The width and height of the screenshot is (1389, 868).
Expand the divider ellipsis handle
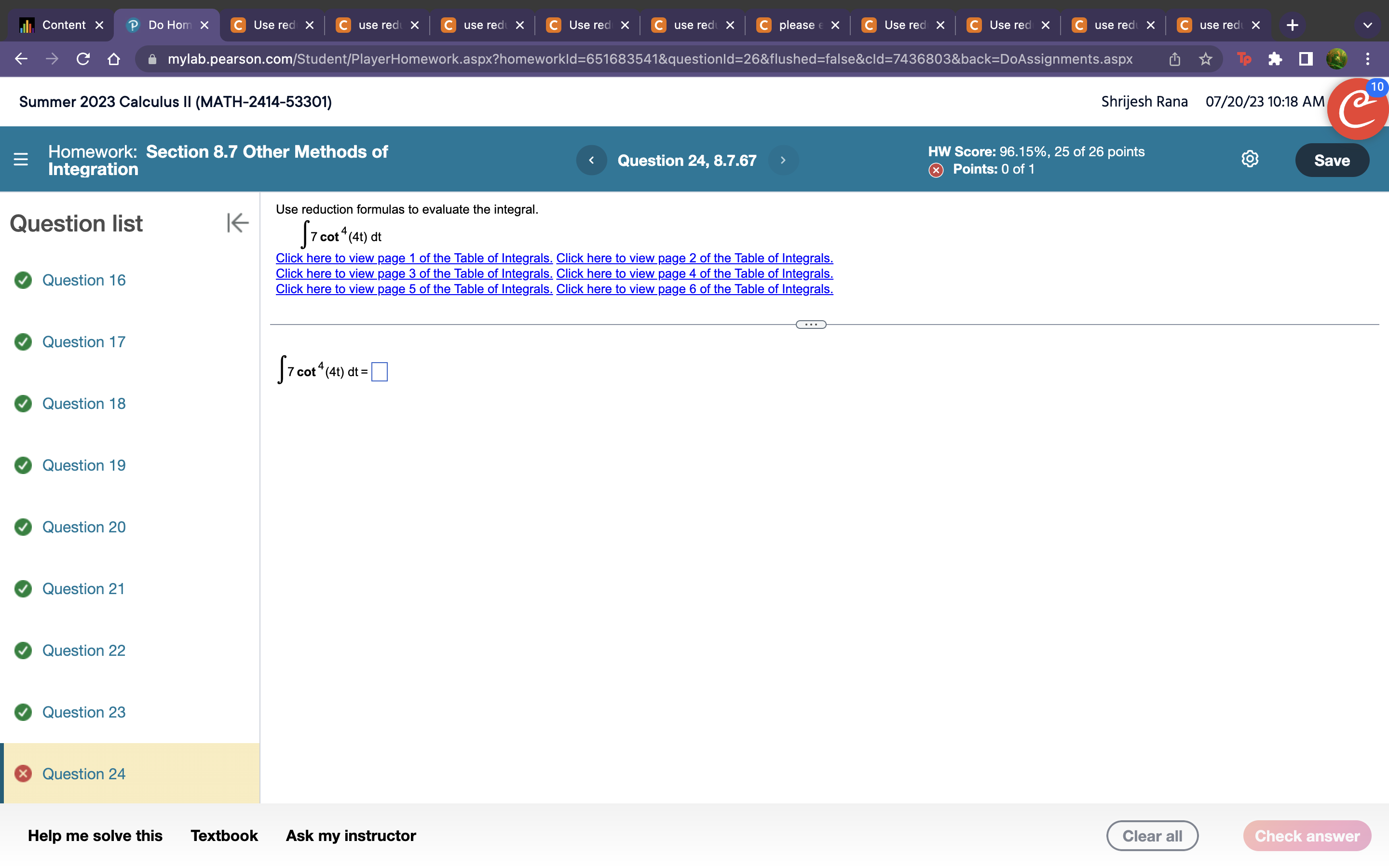(x=810, y=325)
